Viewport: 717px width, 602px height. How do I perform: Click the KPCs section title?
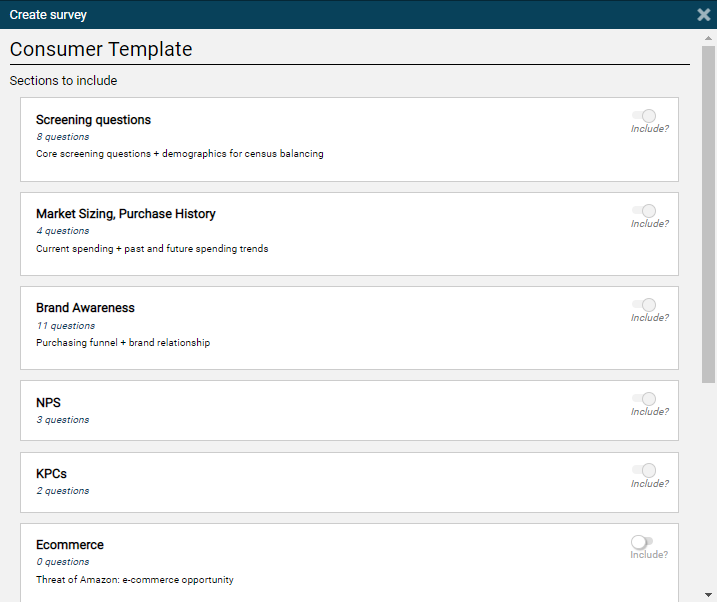[x=51, y=474]
